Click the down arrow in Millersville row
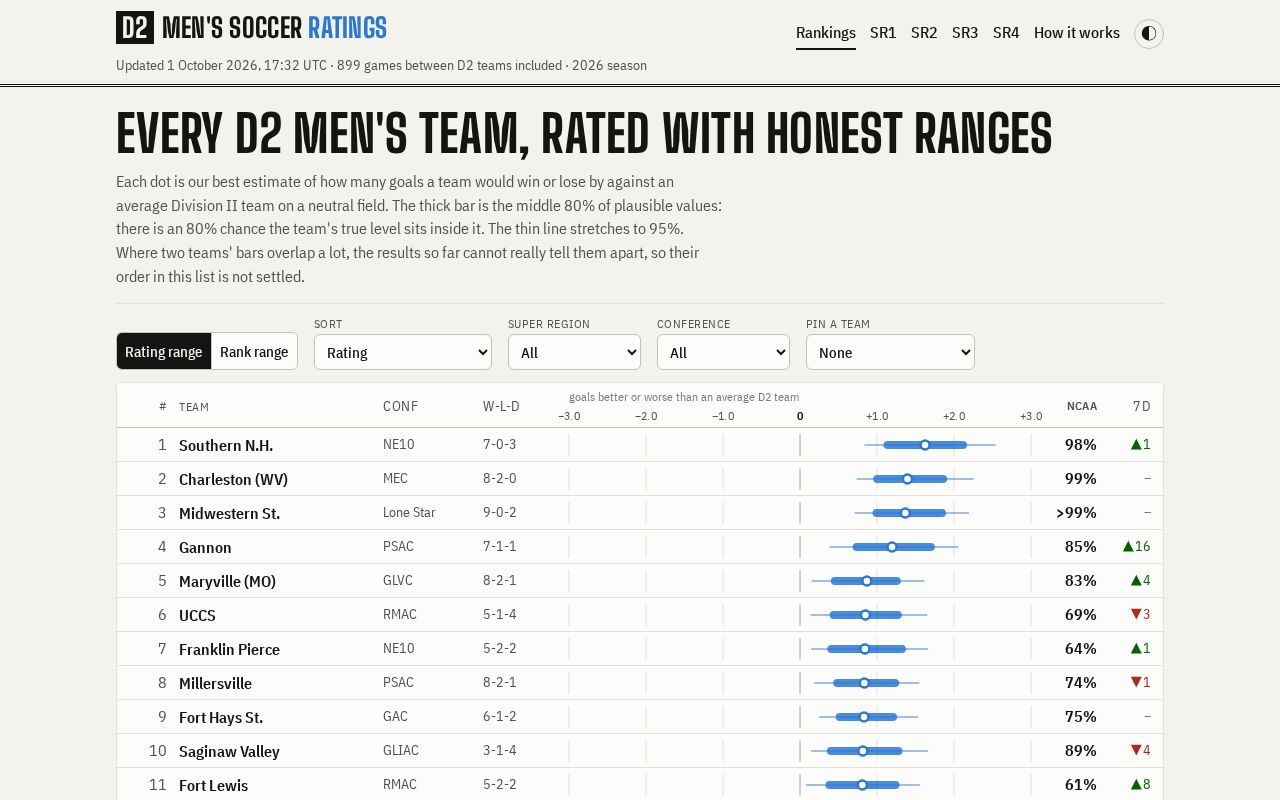Image resolution: width=1280 pixels, height=800 pixels. coord(1136,683)
